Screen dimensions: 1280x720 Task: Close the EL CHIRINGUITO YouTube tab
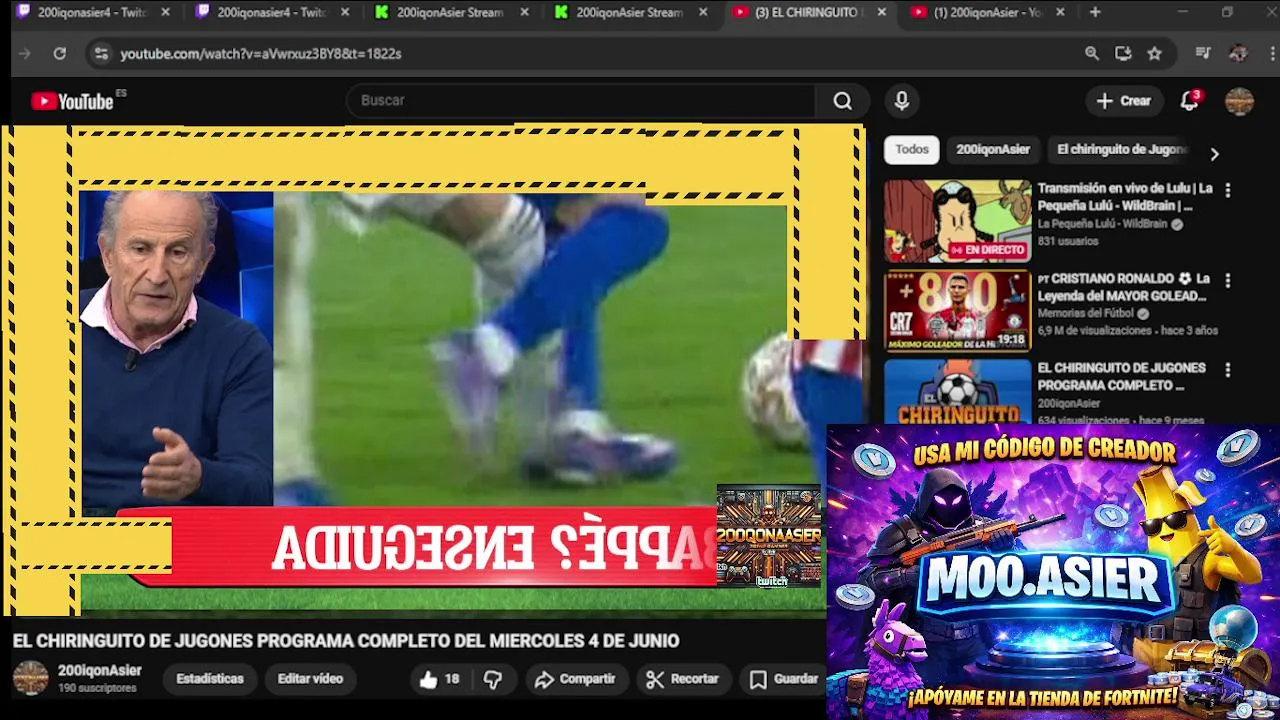[x=881, y=12]
